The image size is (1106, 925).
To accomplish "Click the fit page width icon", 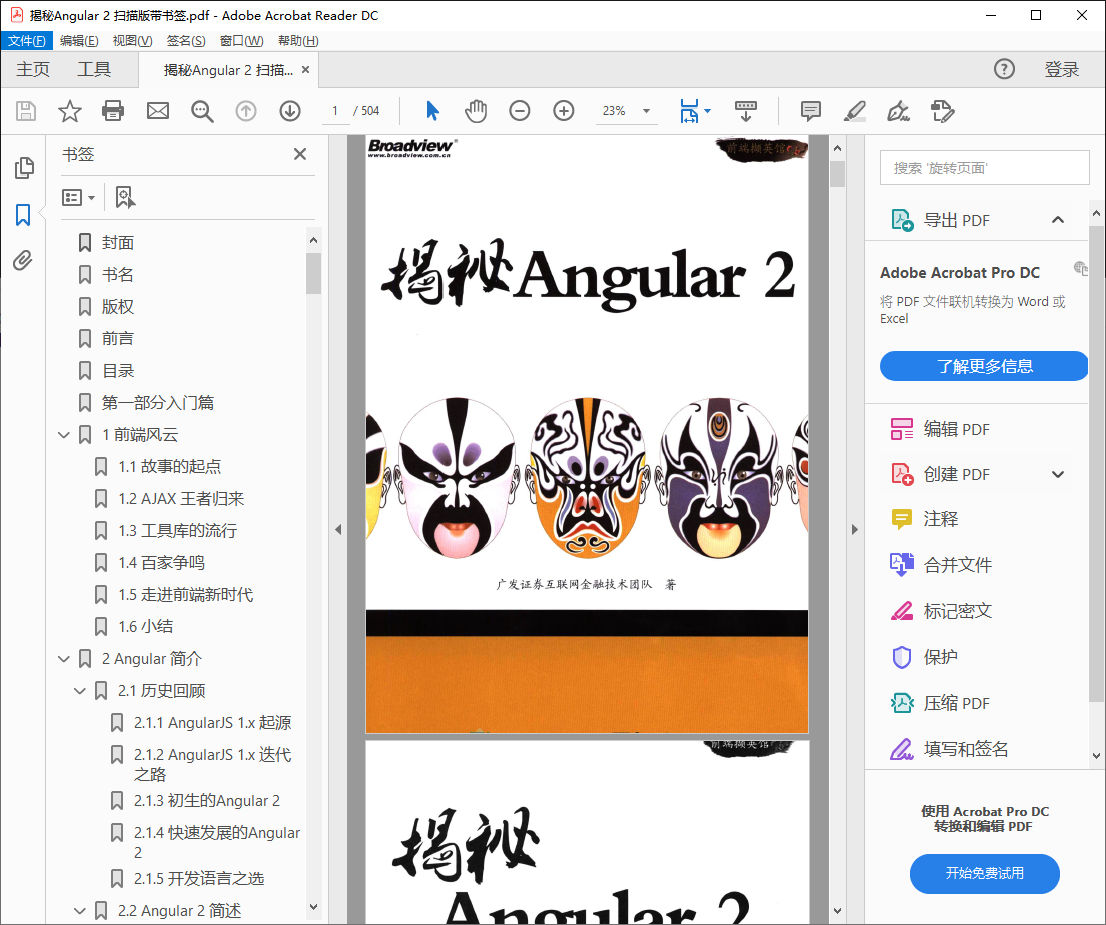I will click(x=689, y=111).
